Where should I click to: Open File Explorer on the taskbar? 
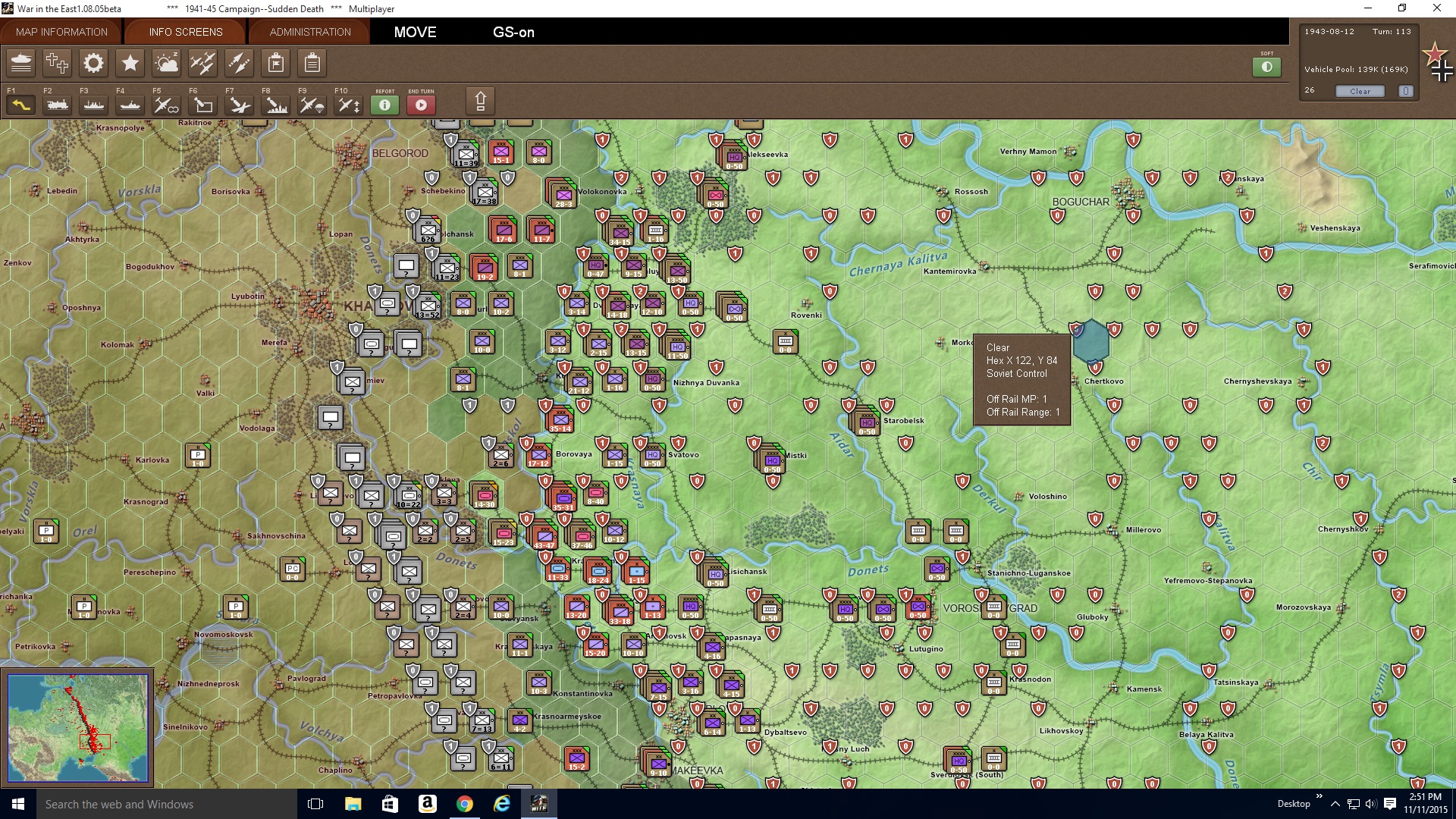(x=353, y=804)
